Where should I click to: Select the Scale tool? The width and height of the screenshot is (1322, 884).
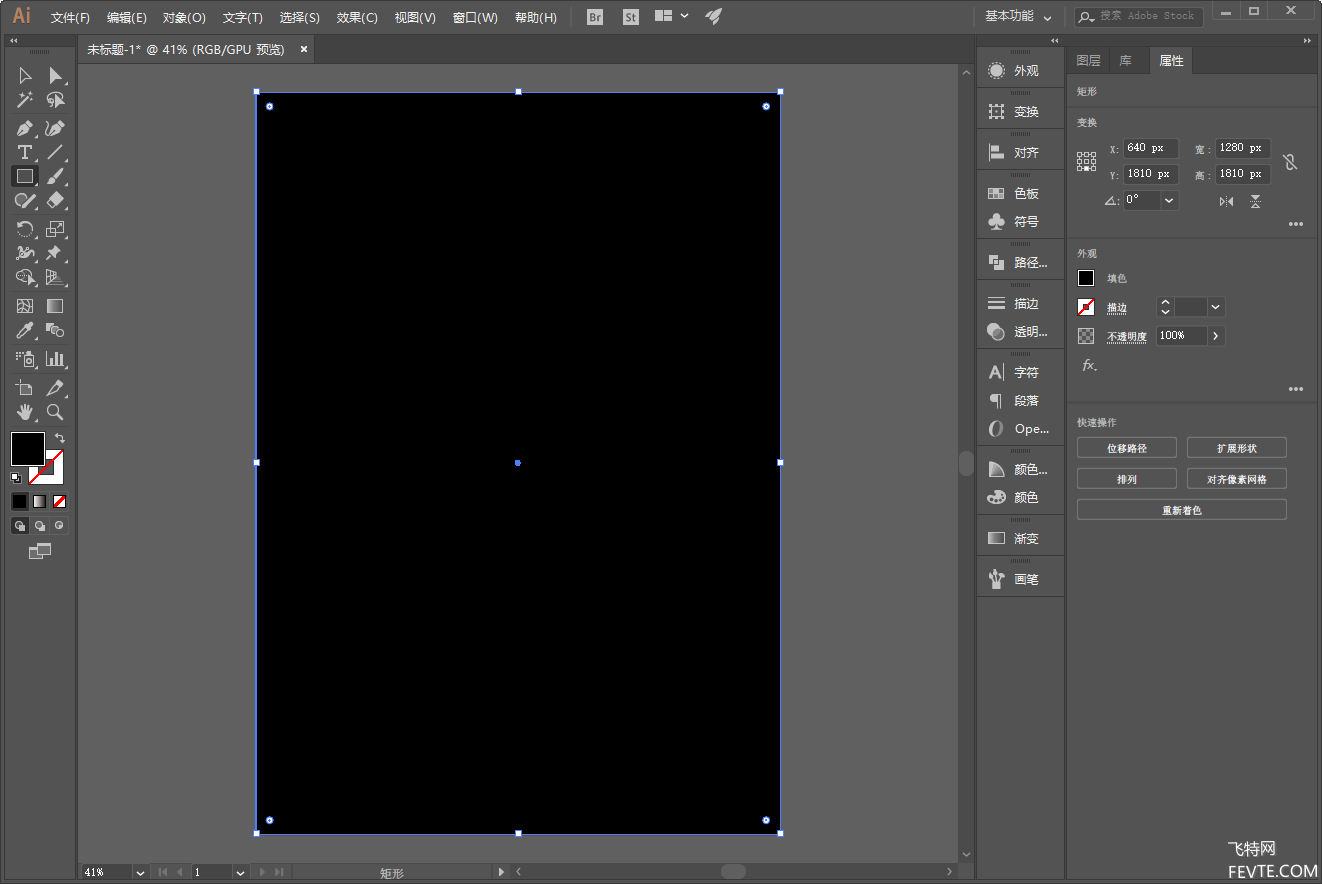(56, 230)
